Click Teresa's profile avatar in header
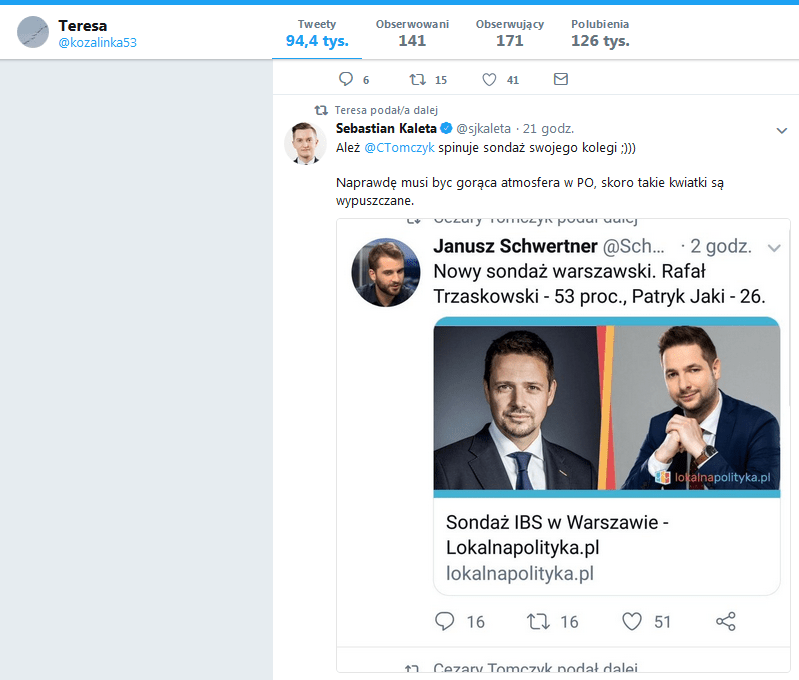The width and height of the screenshot is (799, 680). (x=32, y=32)
